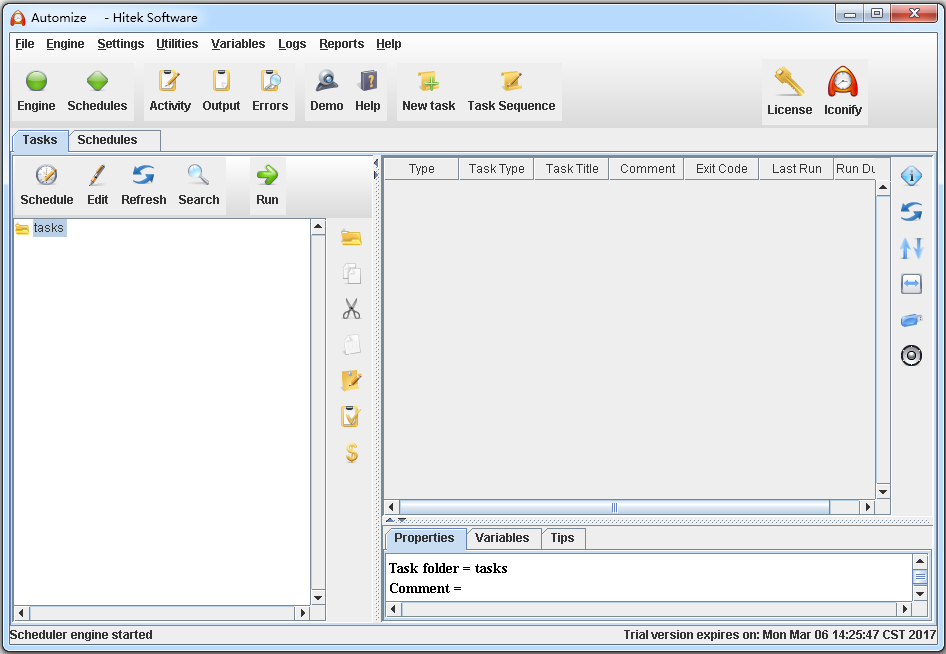The image size is (946, 654).
Task: Launch the Demo webcam icon
Action: (x=326, y=81)
